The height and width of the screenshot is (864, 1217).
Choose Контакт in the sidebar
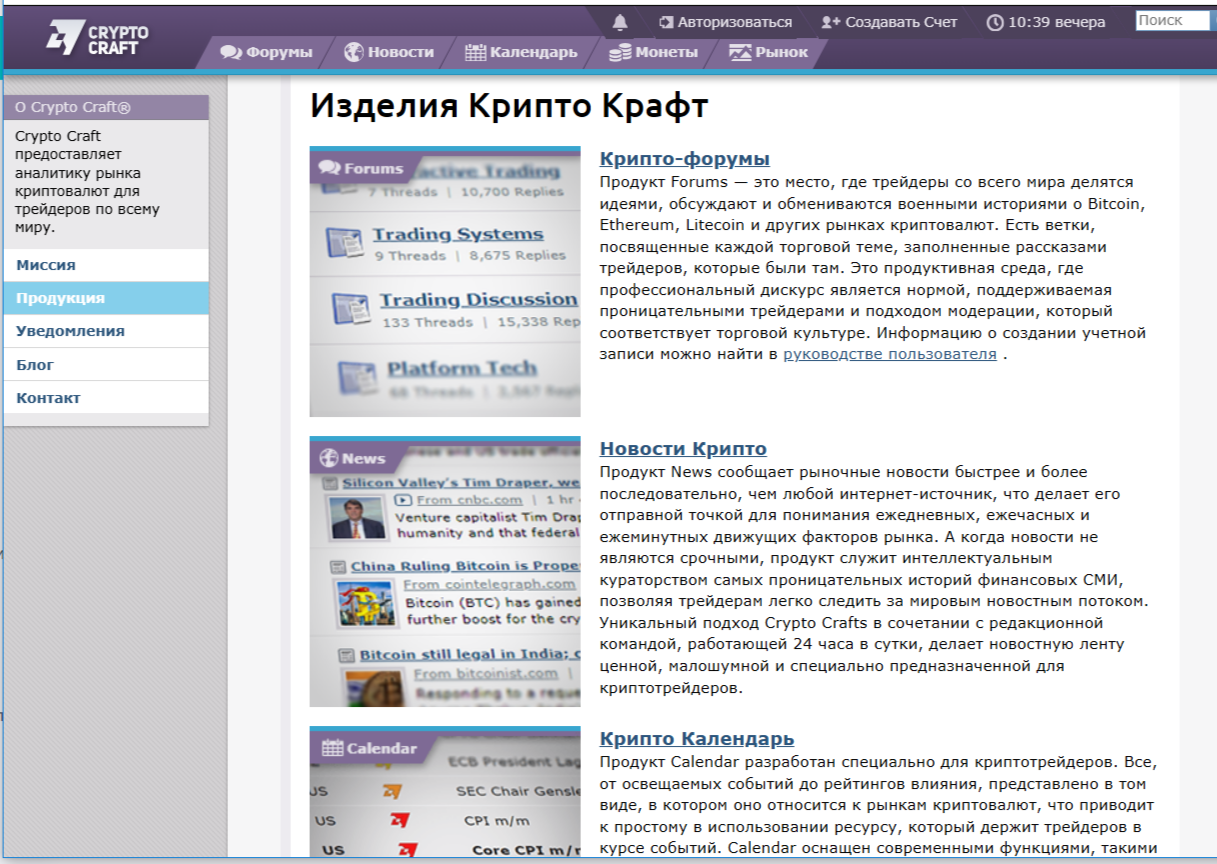click(x=106, y=398)
